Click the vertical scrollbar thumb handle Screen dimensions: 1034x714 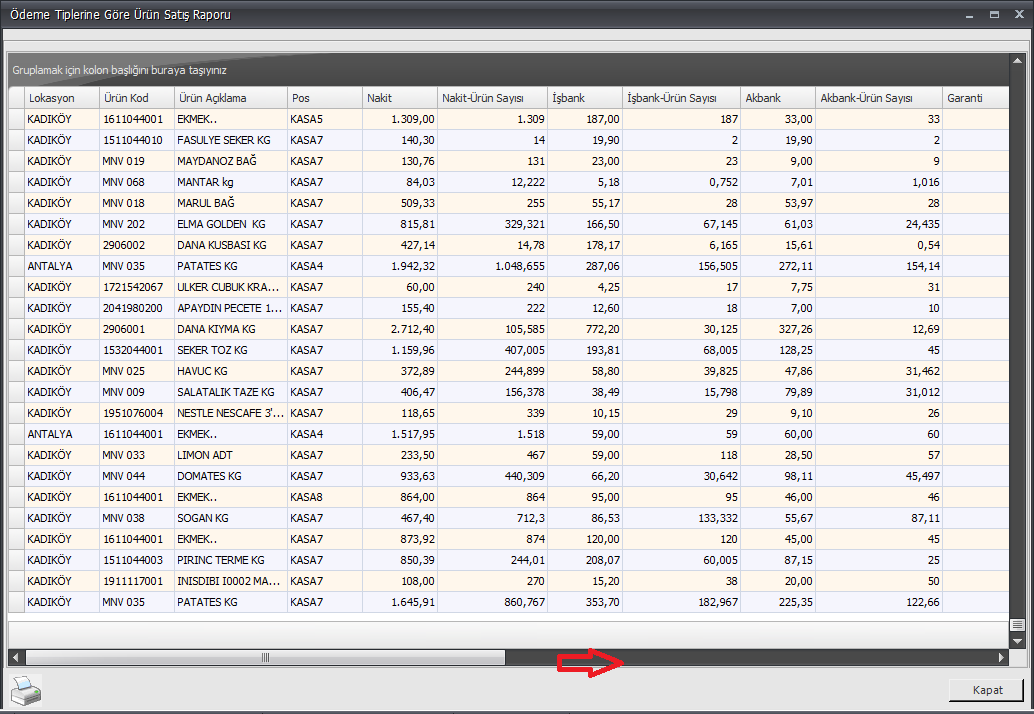pyautogui.click(x=1017, y=624)
